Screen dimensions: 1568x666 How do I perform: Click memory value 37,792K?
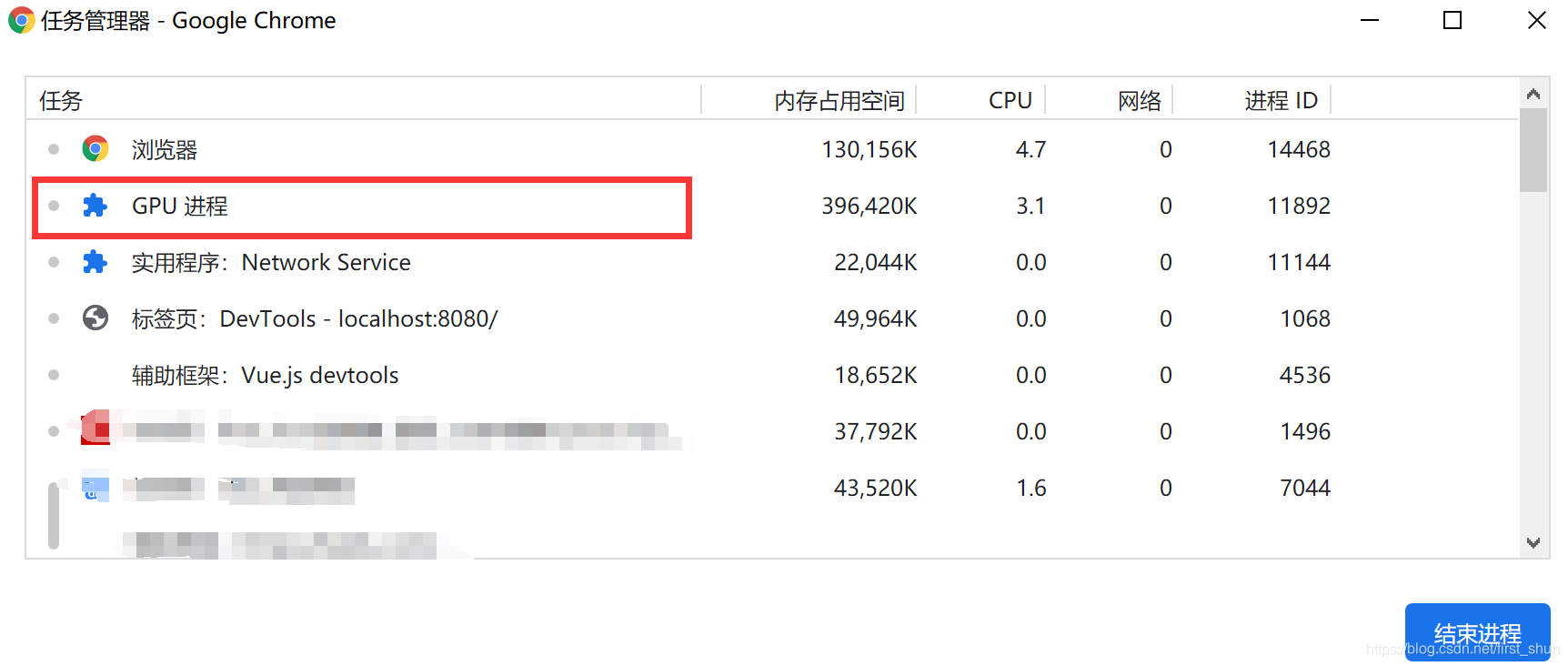pos(876,431)
